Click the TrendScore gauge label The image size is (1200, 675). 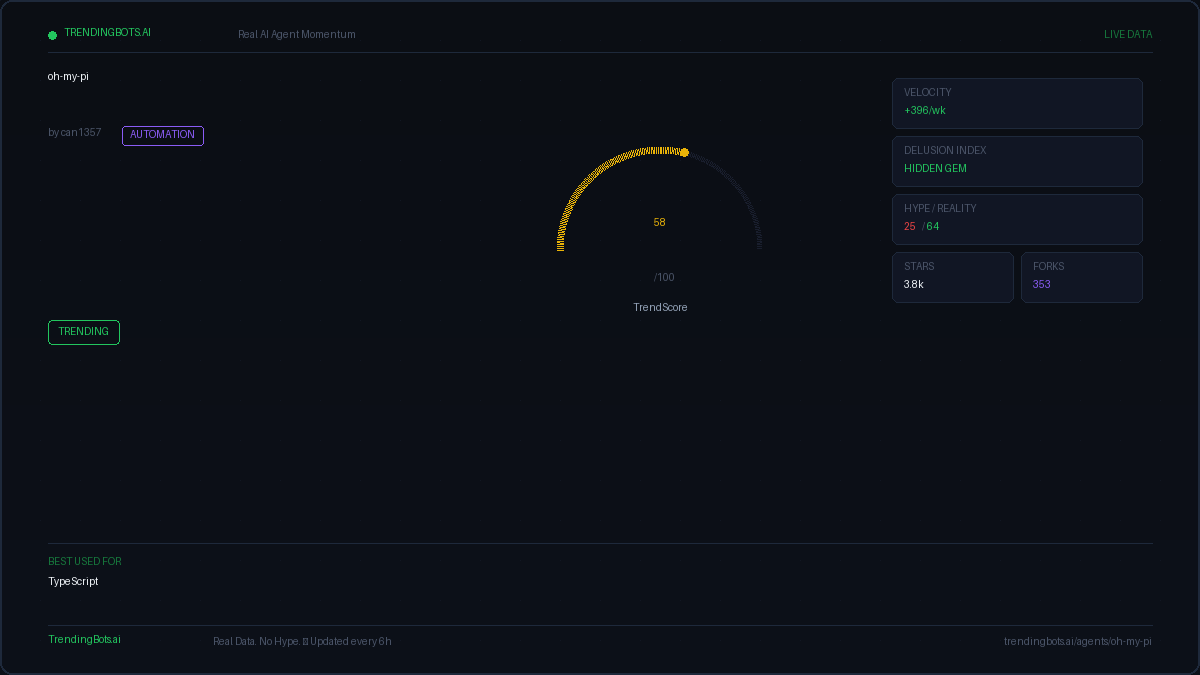pyautogui.click(x=660, y=308)
